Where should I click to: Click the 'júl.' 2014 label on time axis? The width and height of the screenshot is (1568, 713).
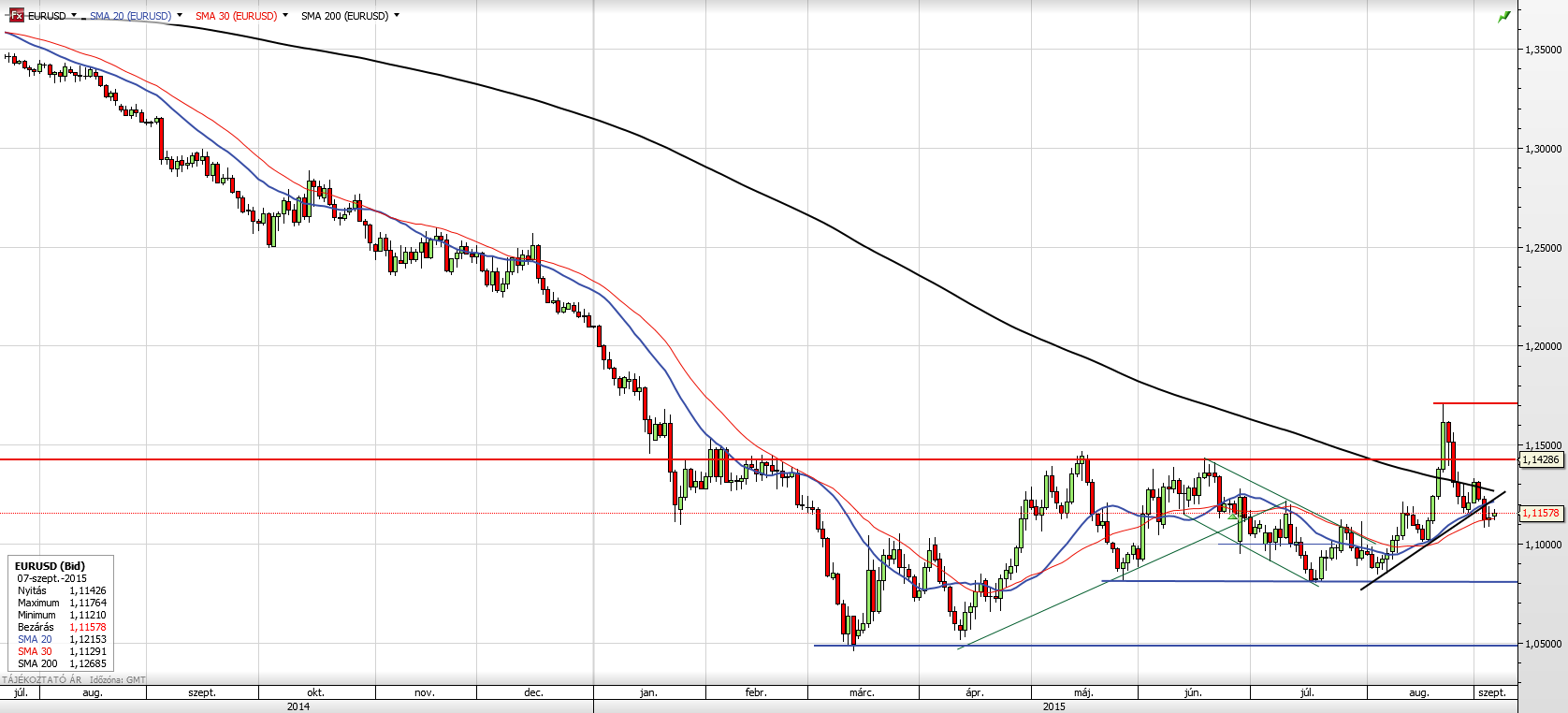[20, 692]
